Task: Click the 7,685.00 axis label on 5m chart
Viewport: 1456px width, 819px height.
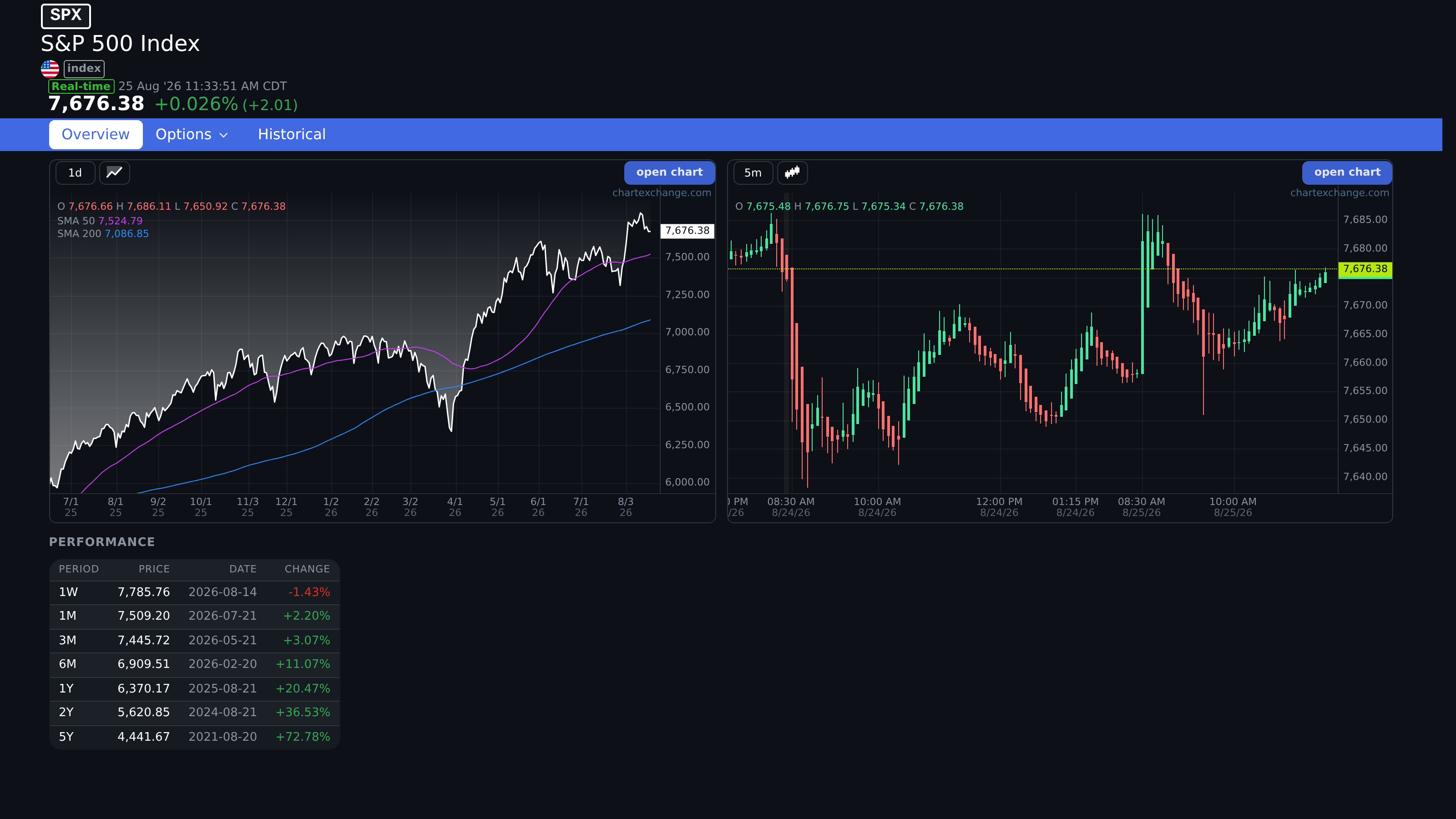Action: (x=1365, y=219)
